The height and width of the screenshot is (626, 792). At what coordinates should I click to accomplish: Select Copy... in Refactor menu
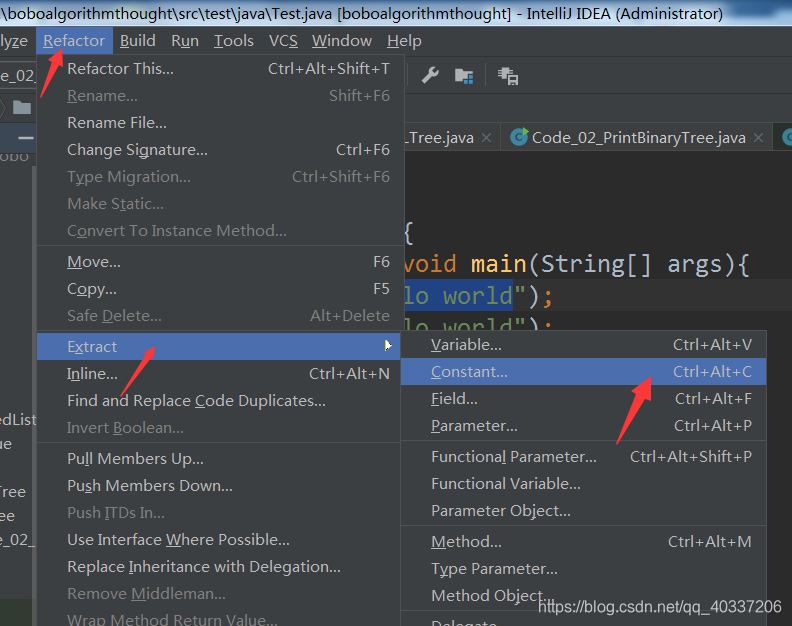click(219, 288)
